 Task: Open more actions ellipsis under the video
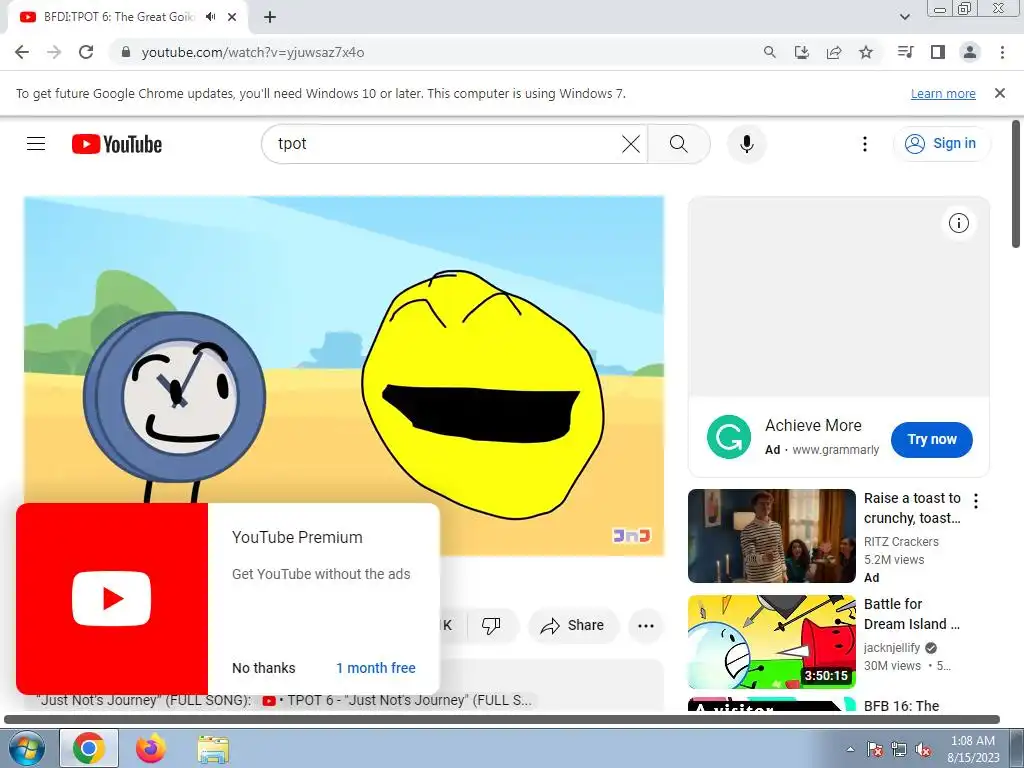tap(645, 626)
